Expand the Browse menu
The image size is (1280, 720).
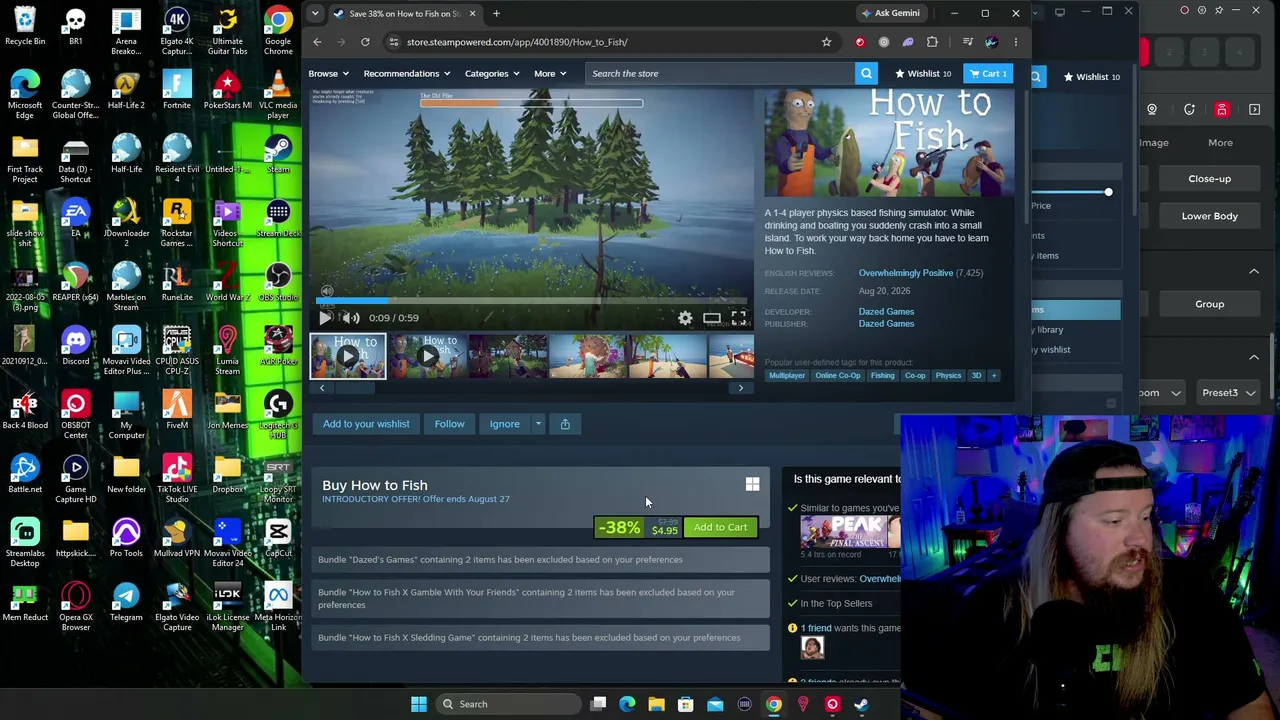coord(328,73)
